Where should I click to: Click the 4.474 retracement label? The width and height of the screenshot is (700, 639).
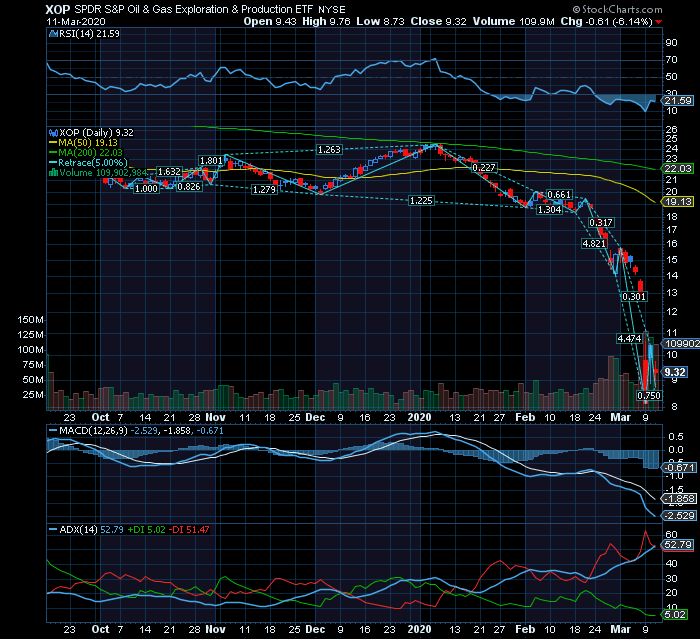(629, 338)
